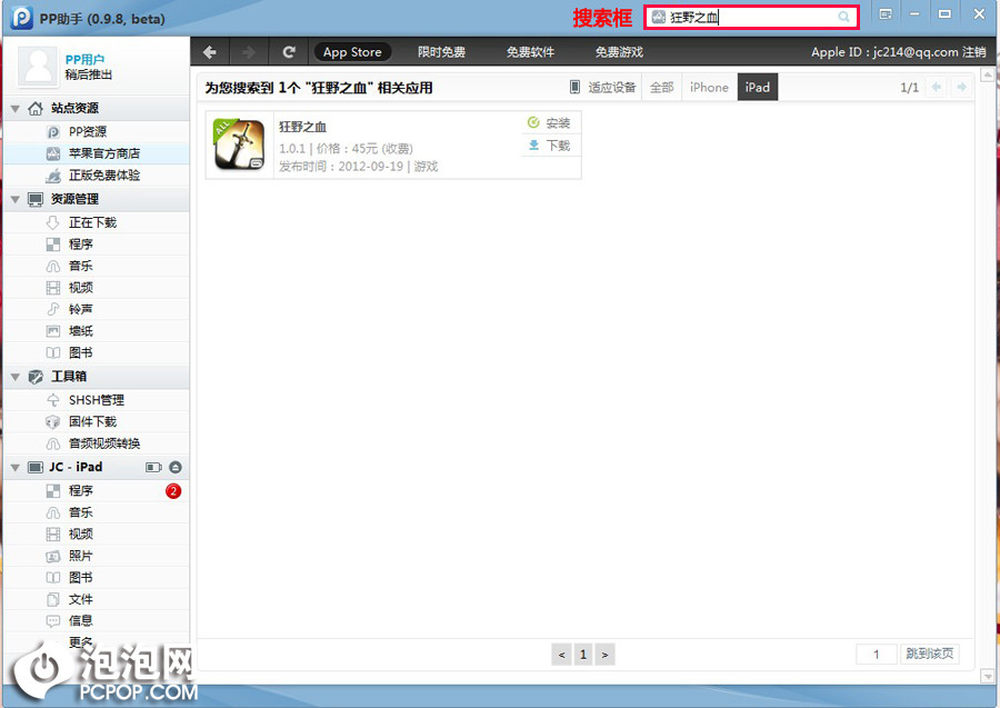The height and width of the screenshot is (708, 1000).
Task: Click the back arrow navigation button
Action: tap(210, 52)
